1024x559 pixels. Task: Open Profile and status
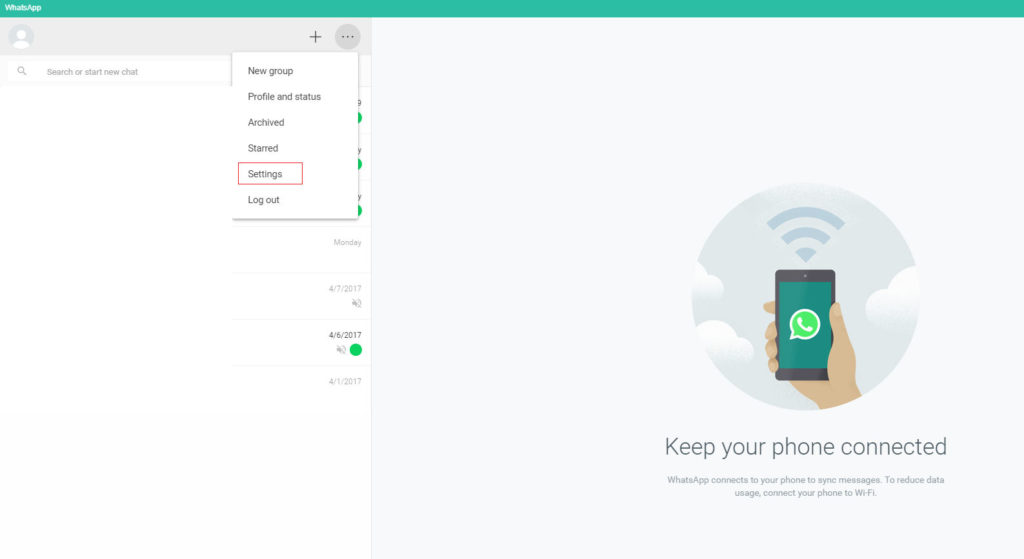(x=284, y=97)
